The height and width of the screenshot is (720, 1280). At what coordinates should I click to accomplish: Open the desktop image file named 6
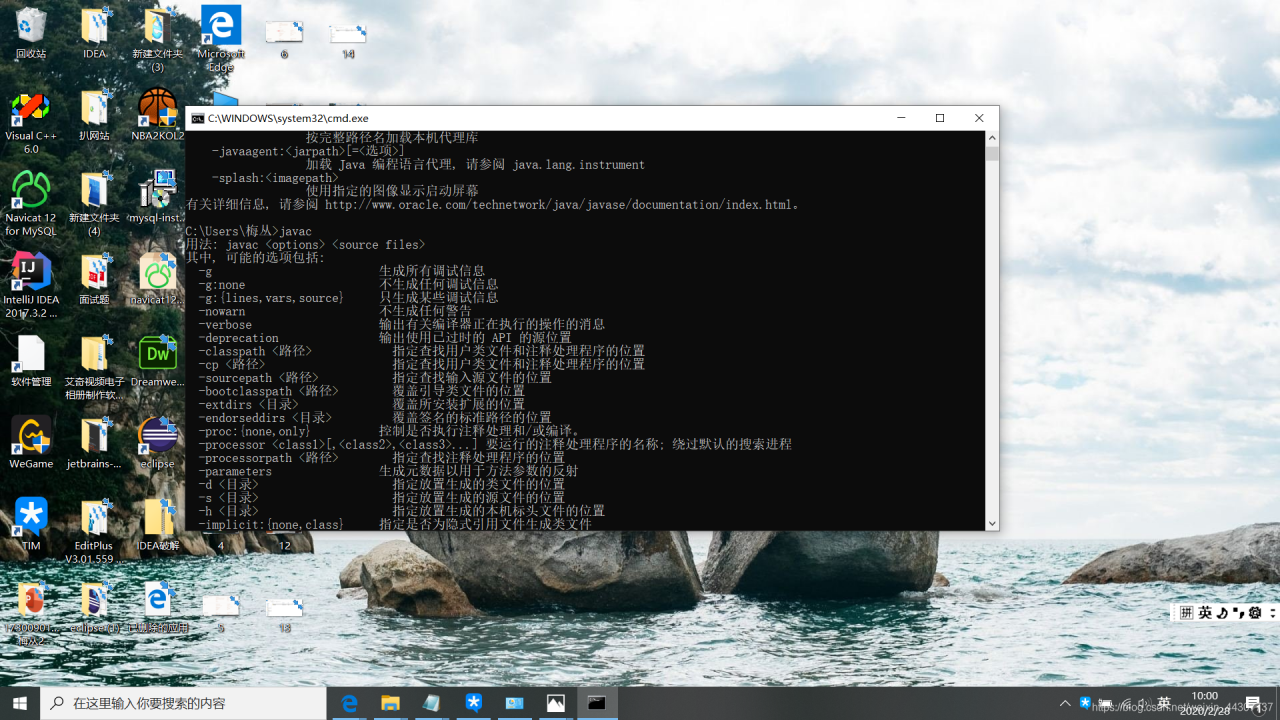[284, 39]
